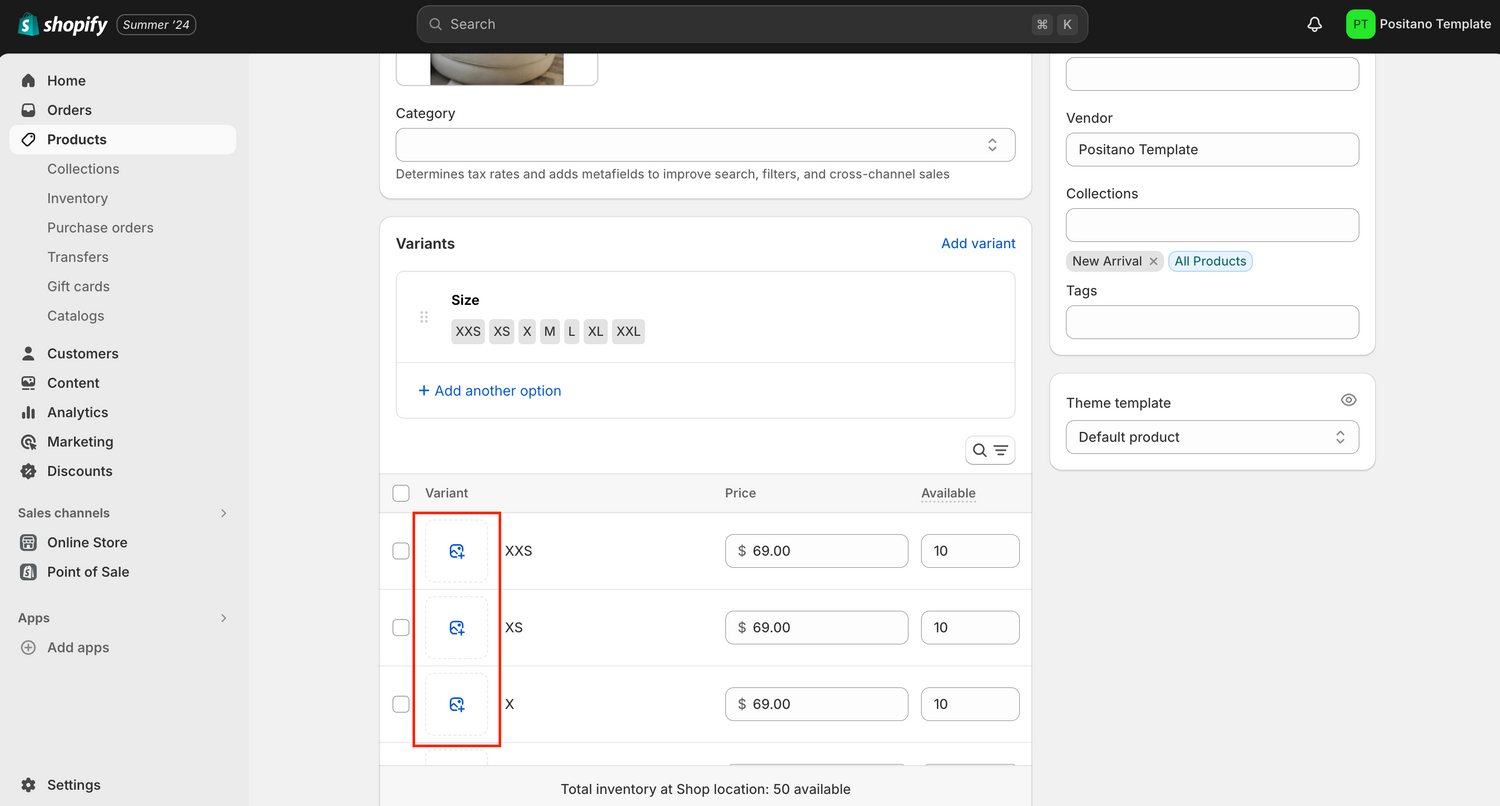Open variant search and filter button
This screenshot has height=806, width=1500.
[x=990, y=450]
